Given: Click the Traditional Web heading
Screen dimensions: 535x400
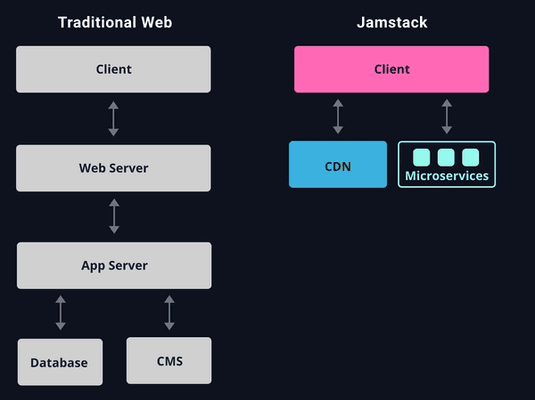Looking at the screenshot, I should click(115, 23).
